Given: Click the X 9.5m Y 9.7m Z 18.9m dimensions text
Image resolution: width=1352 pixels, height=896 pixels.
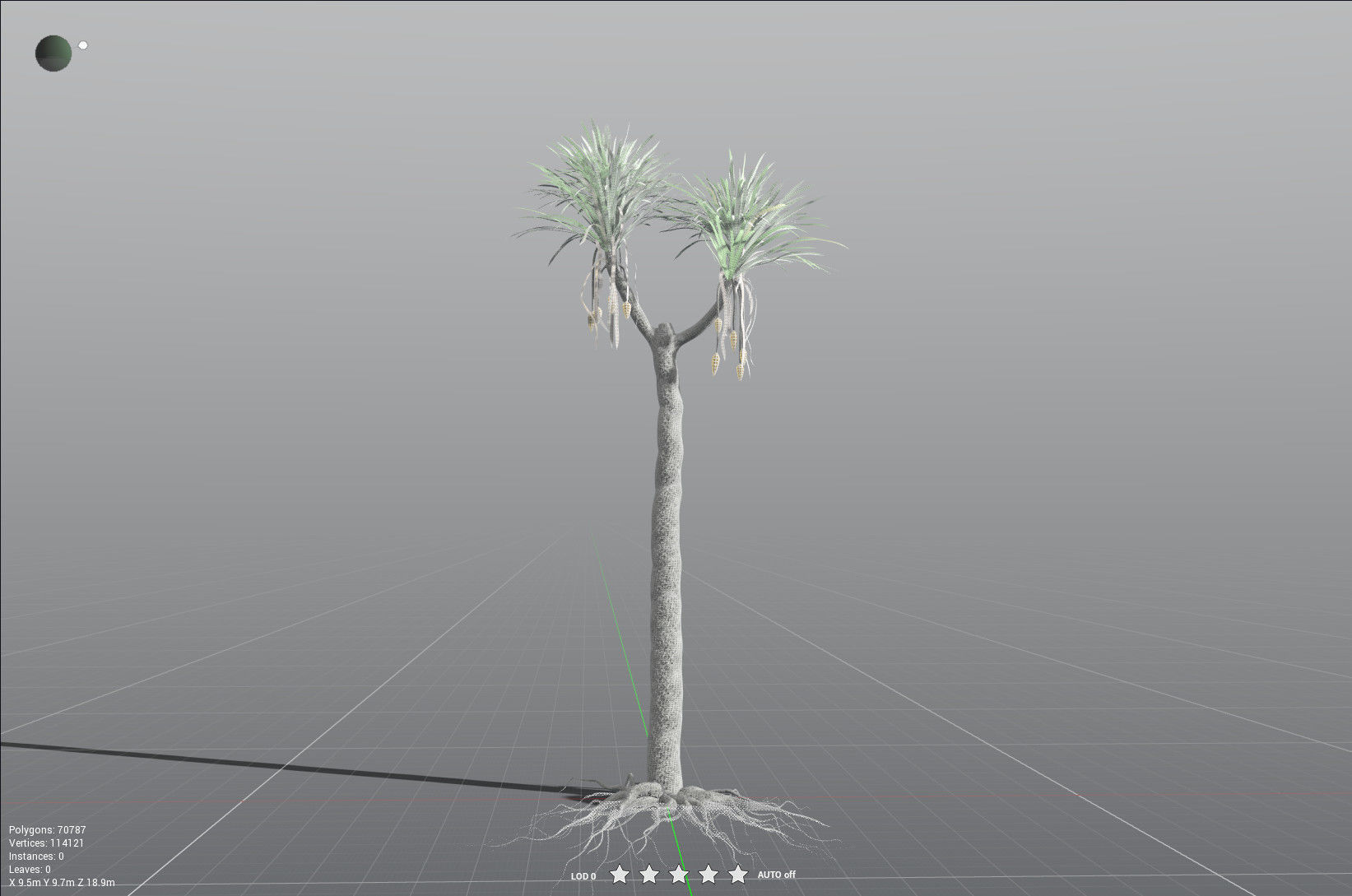Looking at the screenshot, I should pyautogui.click(x=62, y=883).
